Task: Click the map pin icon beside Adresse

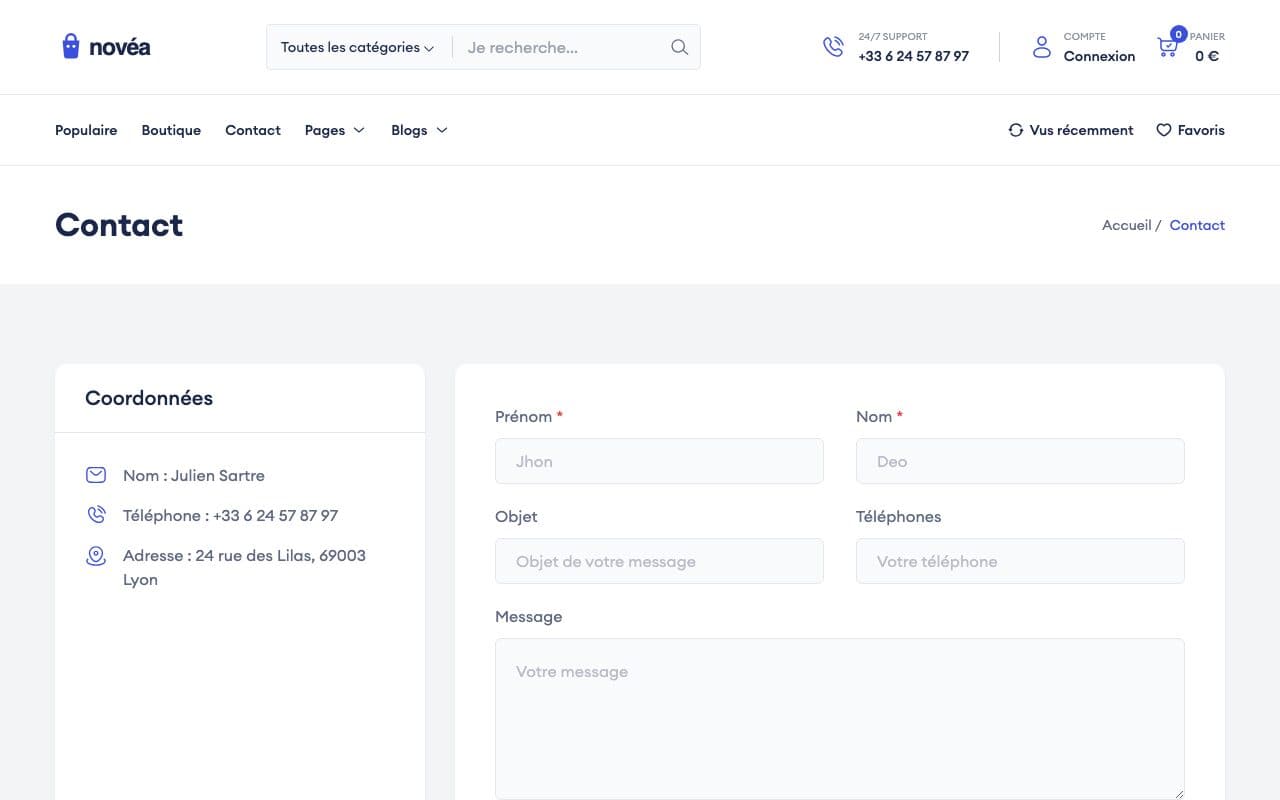Action: (96, 556)
